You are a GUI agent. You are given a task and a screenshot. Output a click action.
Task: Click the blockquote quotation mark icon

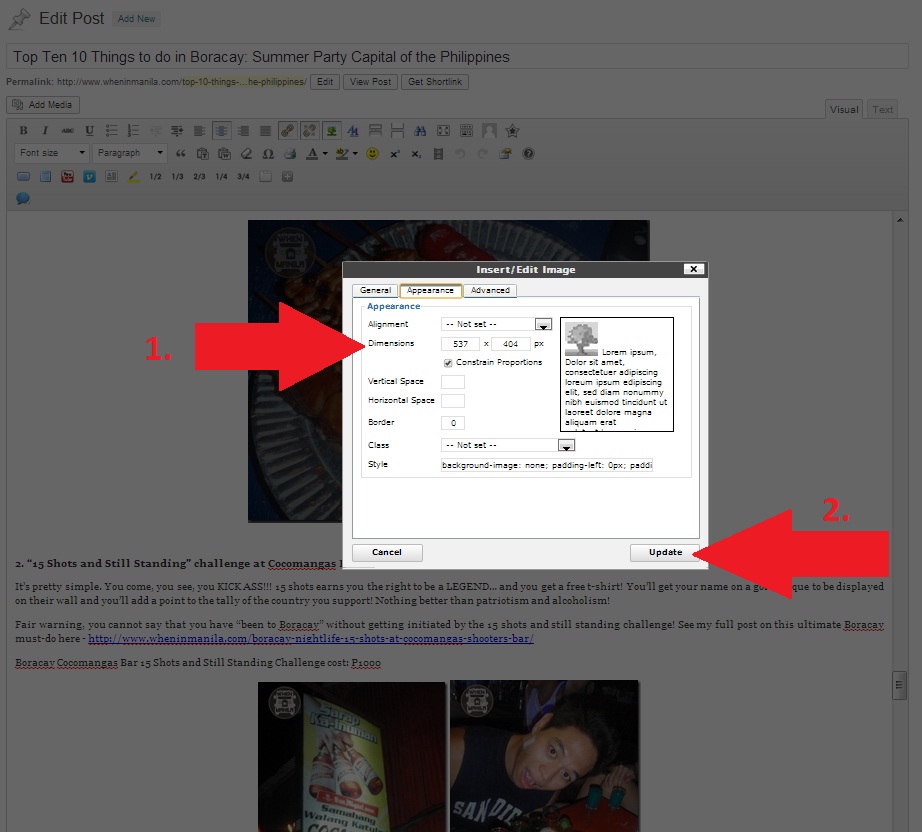[181, 154]
